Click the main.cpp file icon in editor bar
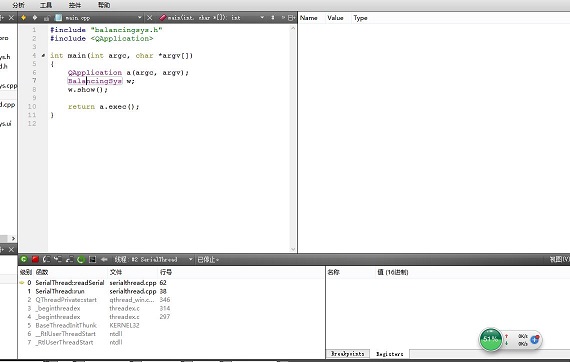570x362 pixels. [x=58, y=17]
